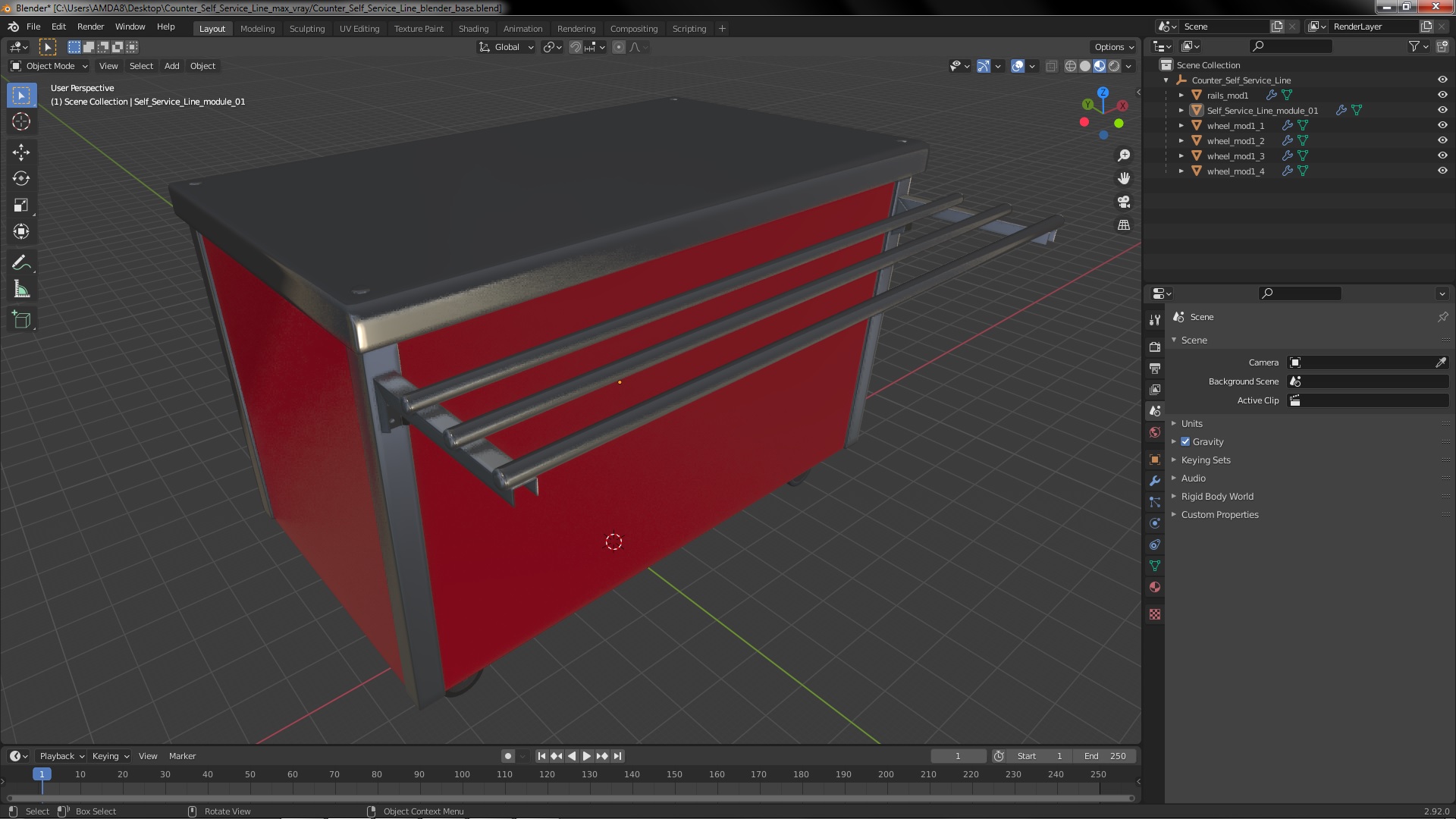This screenshot has width=1456, height=819.
Task: Open Output properties tab
Action: [x=1155, y=368]
